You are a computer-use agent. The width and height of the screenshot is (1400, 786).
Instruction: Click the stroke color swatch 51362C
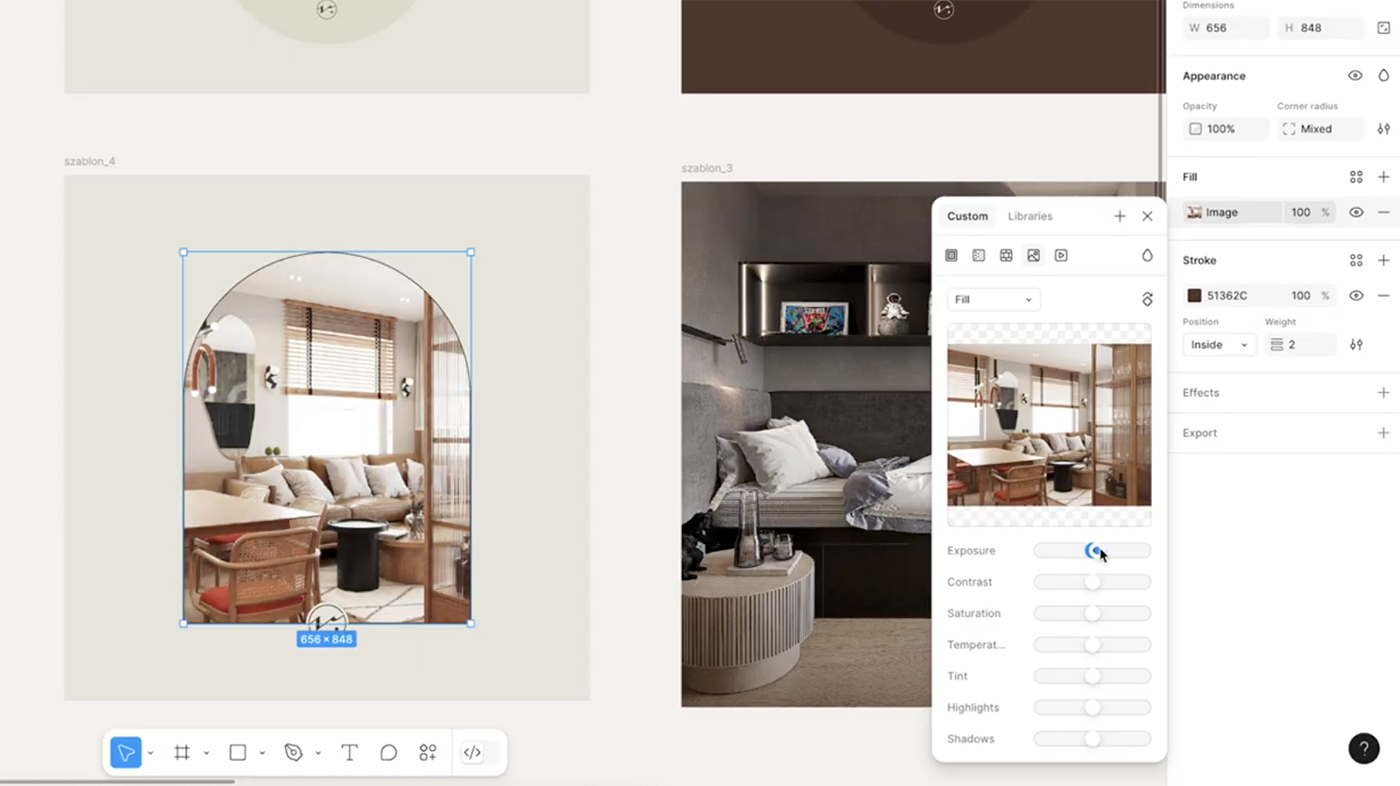tap(1194, 296)
